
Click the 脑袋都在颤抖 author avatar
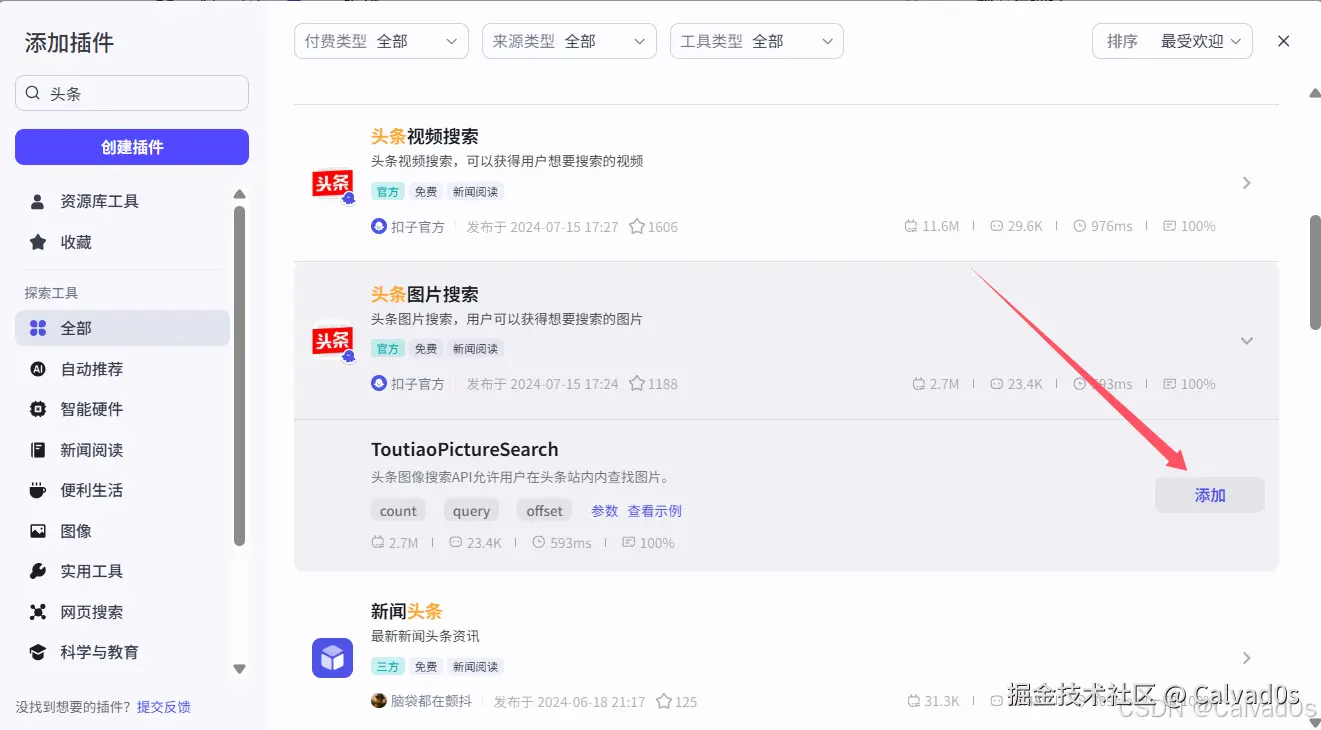coord(379,701)
